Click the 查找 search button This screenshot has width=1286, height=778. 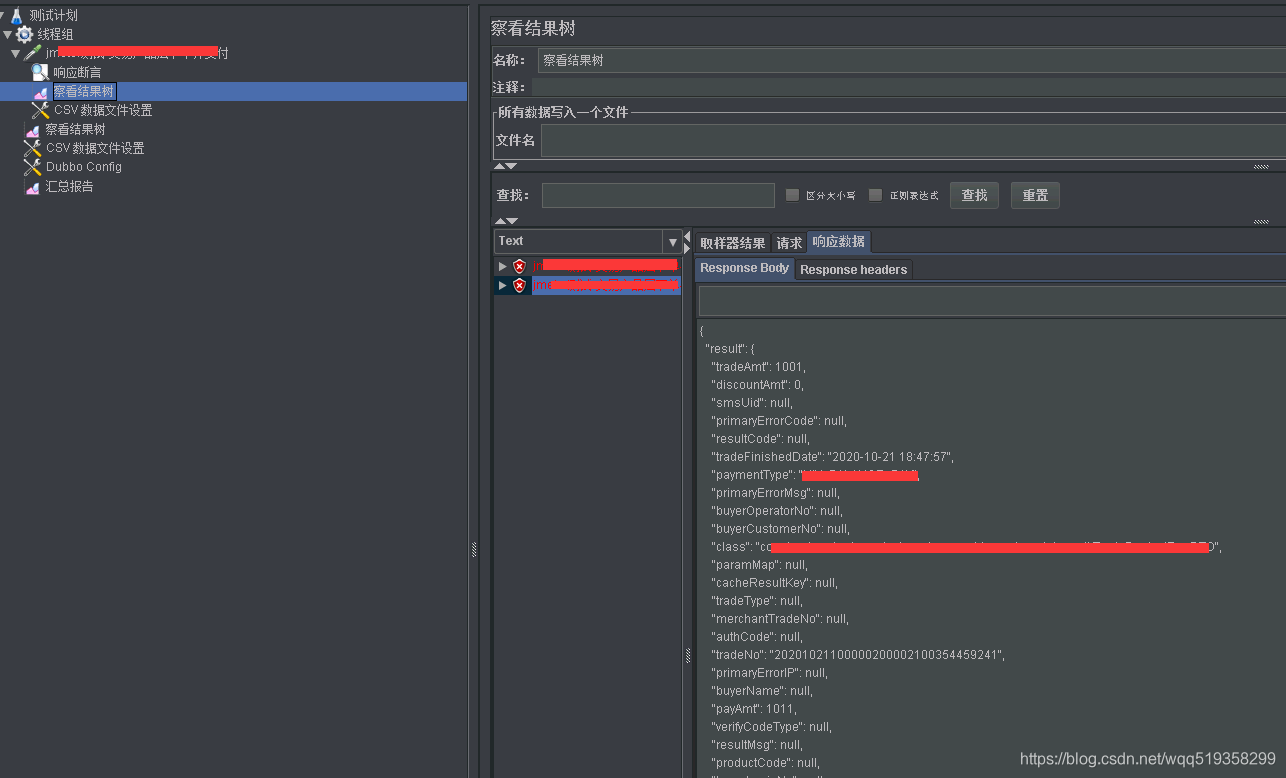[x=974, y=195]
